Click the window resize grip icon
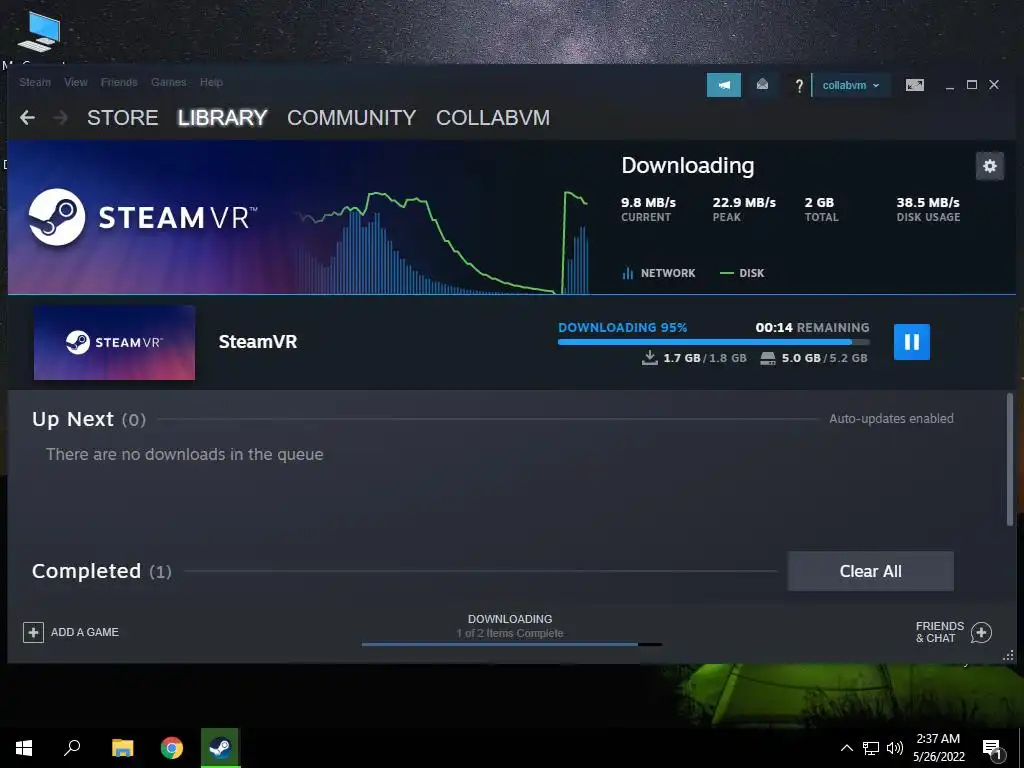The image size is (1024, 768). (1008, 655)
